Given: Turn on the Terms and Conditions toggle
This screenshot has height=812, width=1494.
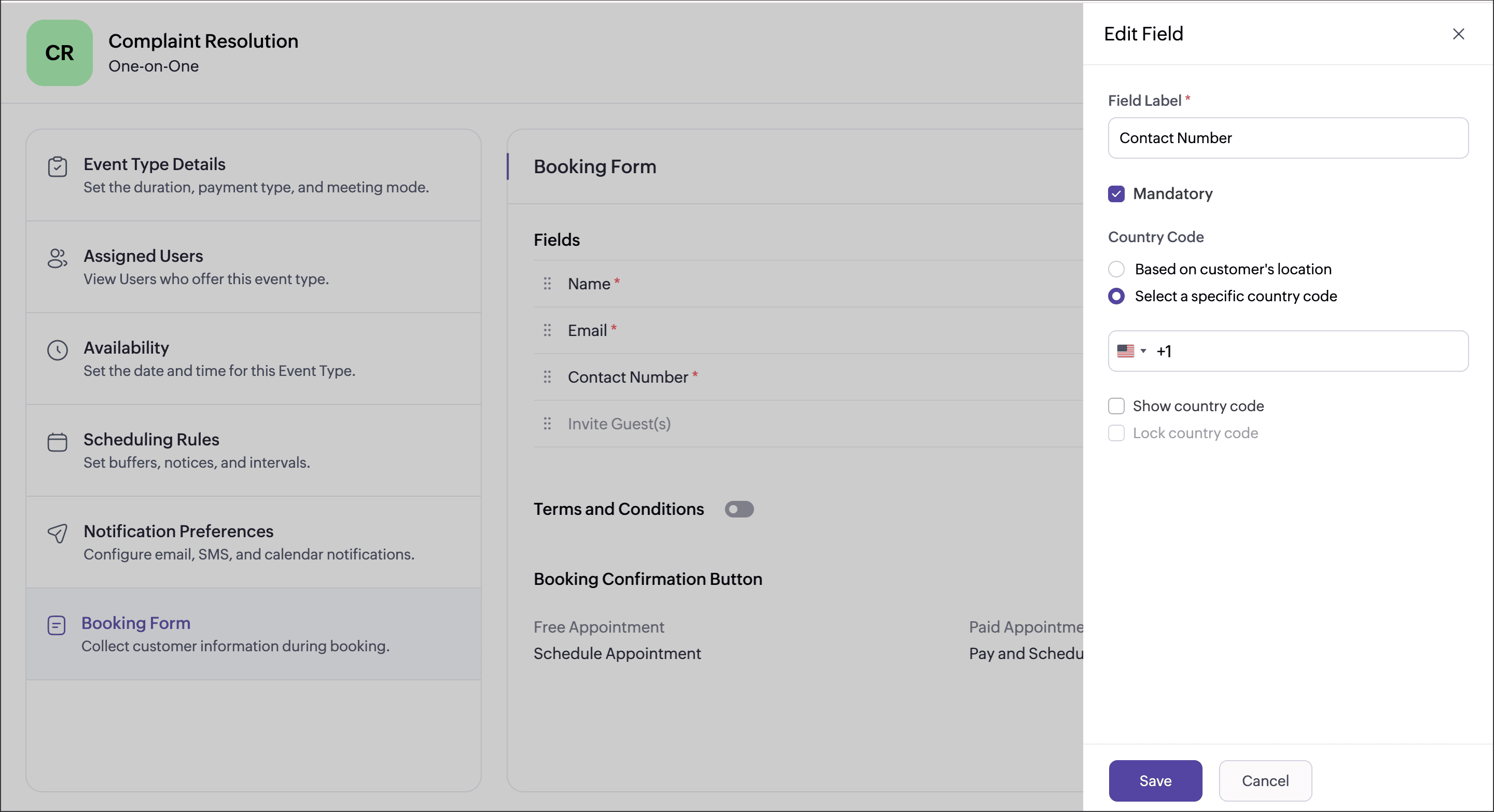Looking at the screenshot, I should coord(739,509).
